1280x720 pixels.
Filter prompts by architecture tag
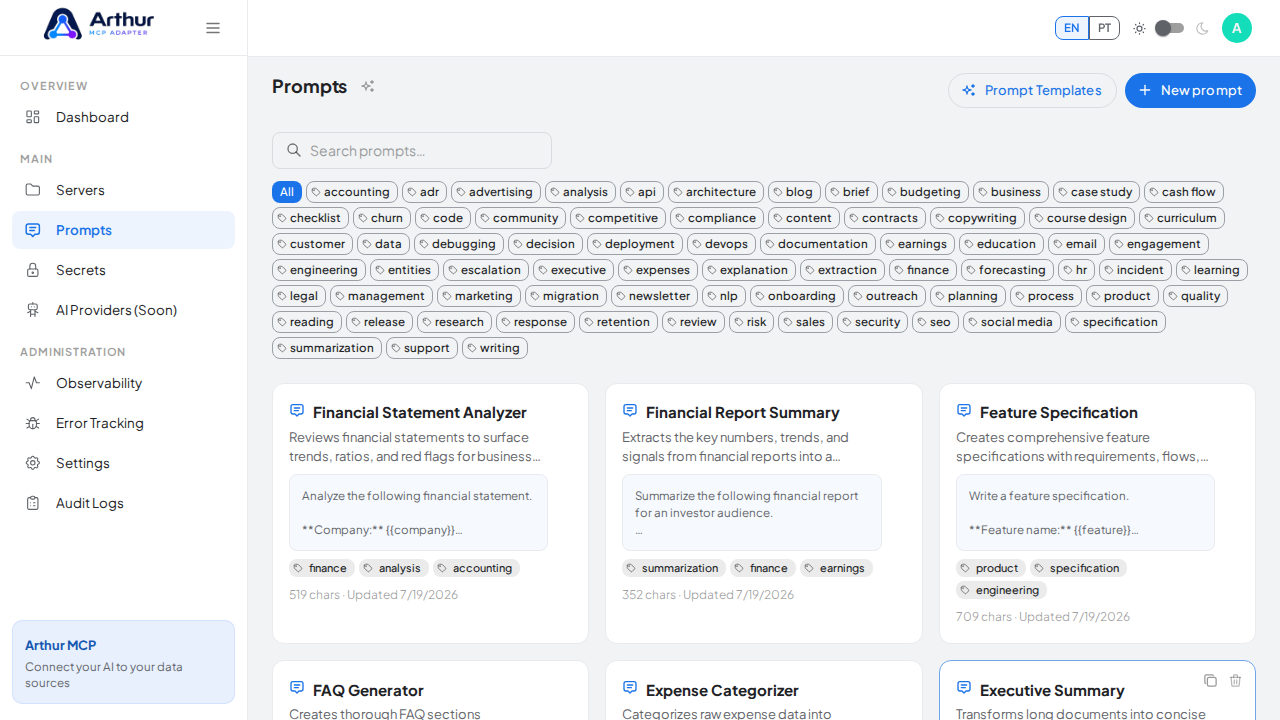point(716,192)
